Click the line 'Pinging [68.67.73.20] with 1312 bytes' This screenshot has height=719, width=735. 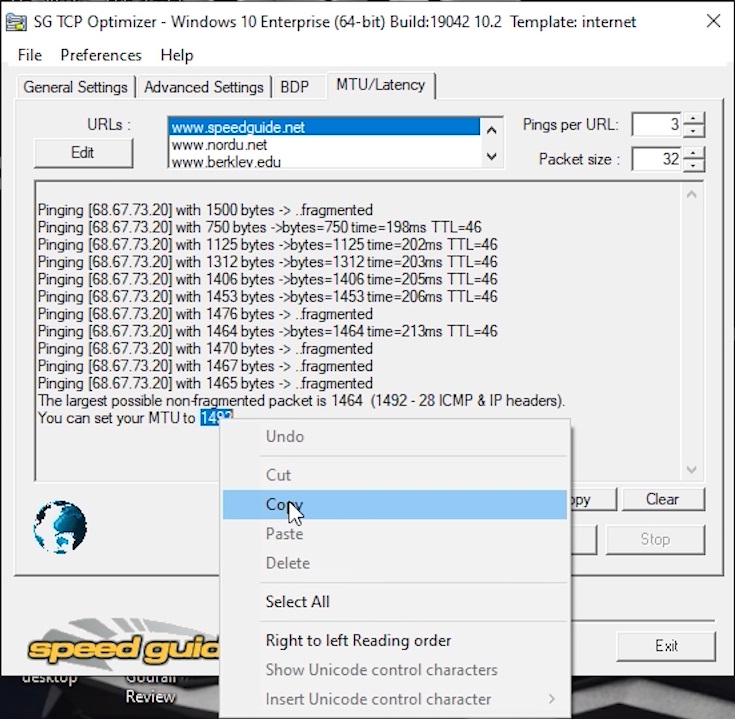tap(268, 262)
